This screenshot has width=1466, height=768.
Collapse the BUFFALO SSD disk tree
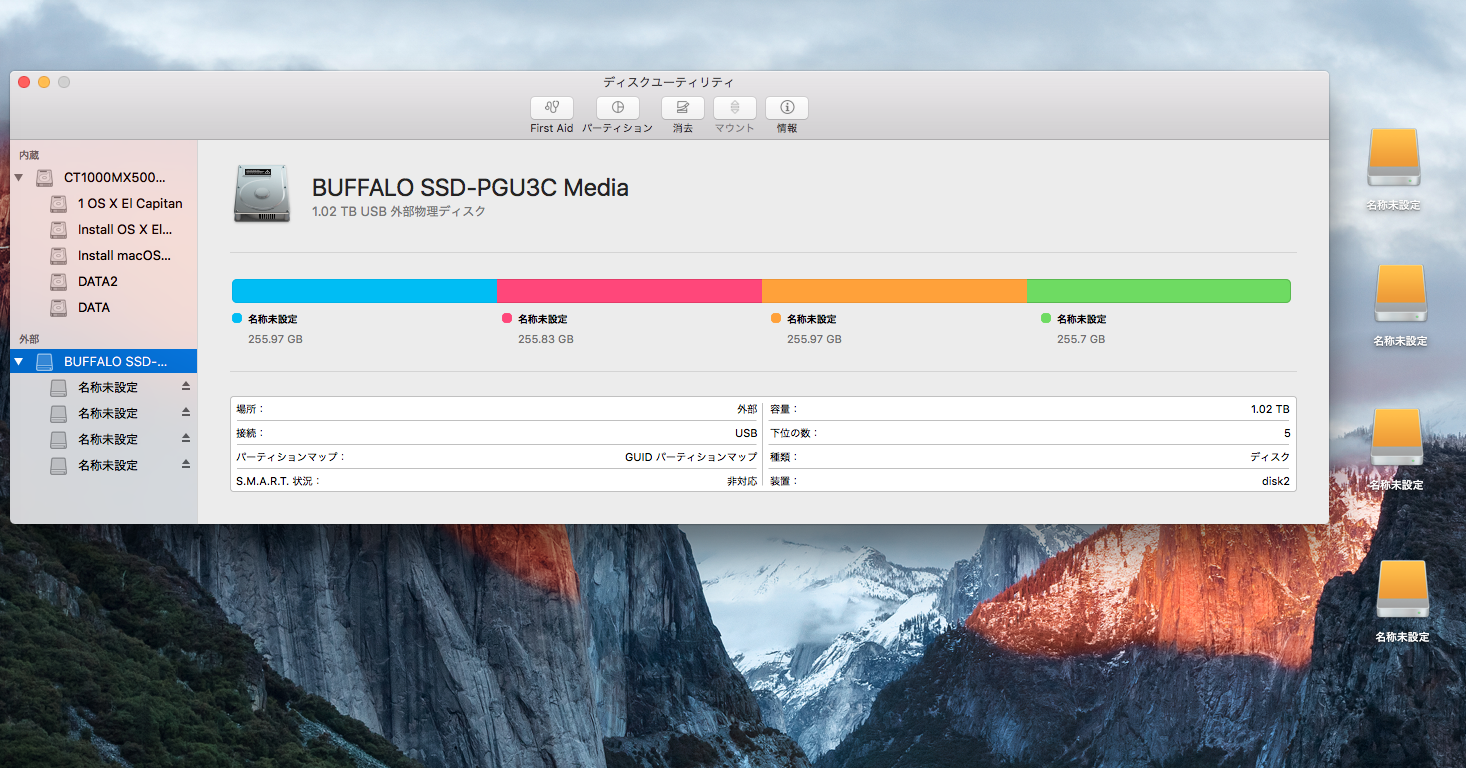point(18,361)
